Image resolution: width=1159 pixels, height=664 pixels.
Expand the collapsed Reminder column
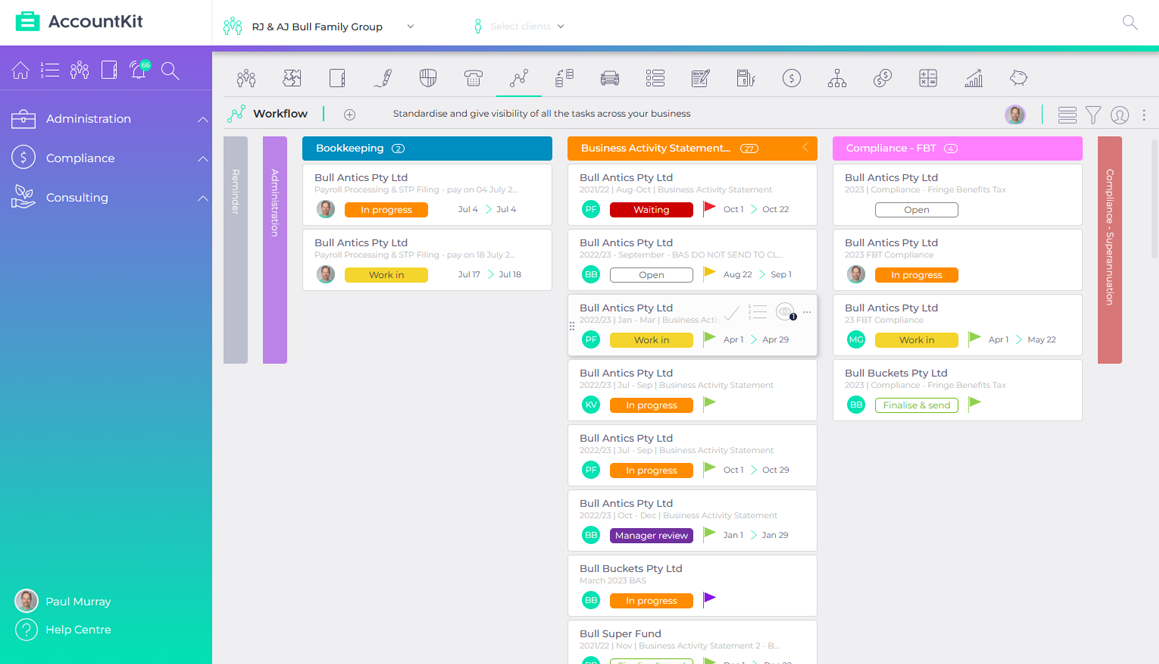coord(236,250)
